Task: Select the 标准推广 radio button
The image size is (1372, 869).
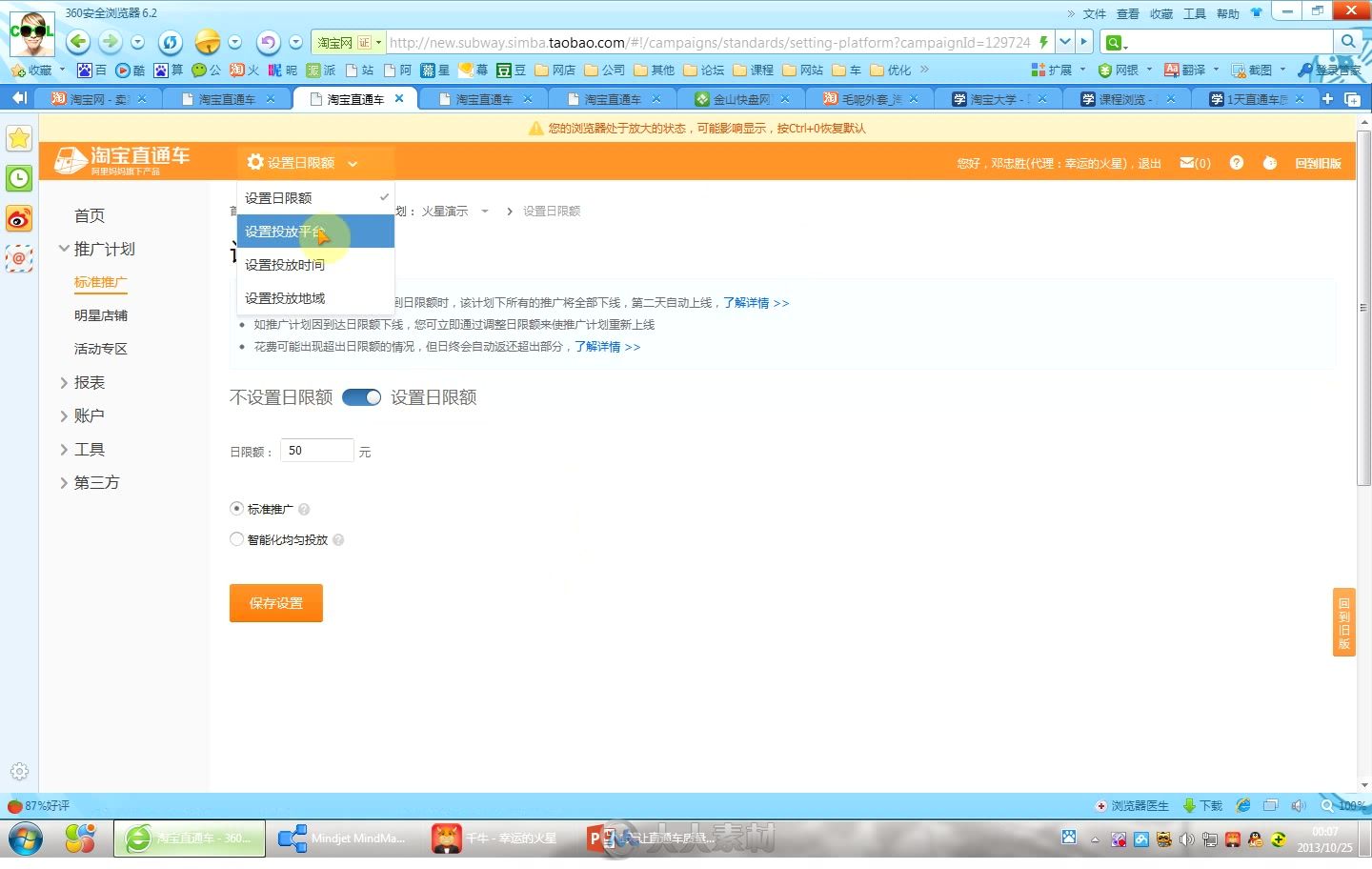Action: (x=236, y=509)
